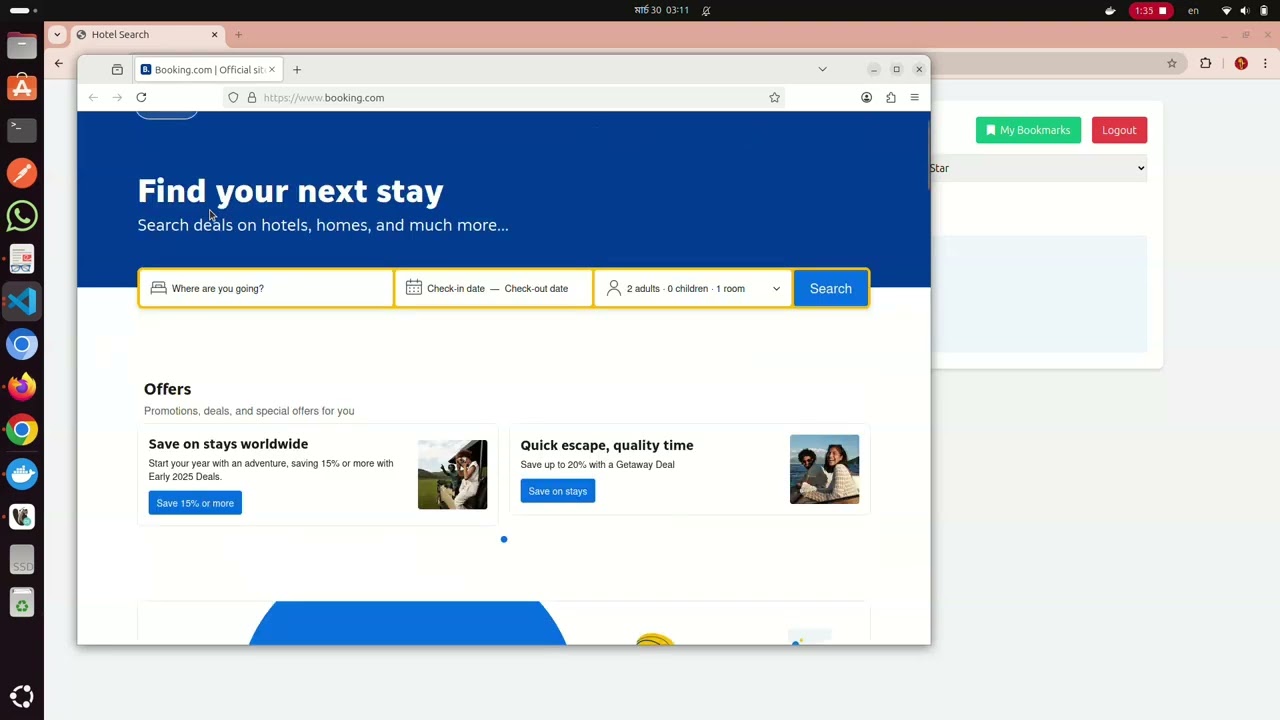Click the Check-out date text

coord(536,288)
